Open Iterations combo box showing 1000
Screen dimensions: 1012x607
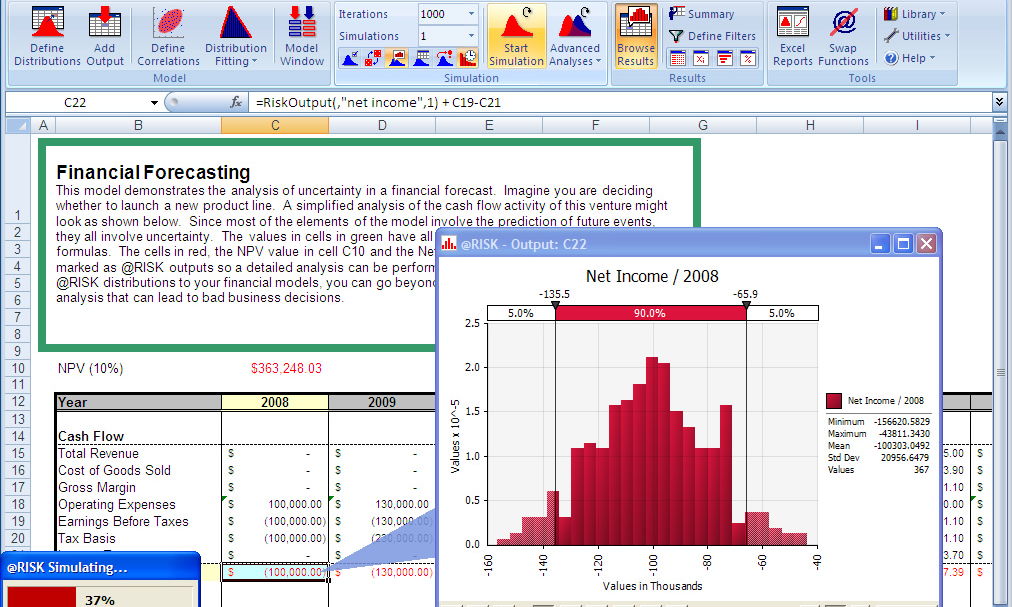click(447, 14)
